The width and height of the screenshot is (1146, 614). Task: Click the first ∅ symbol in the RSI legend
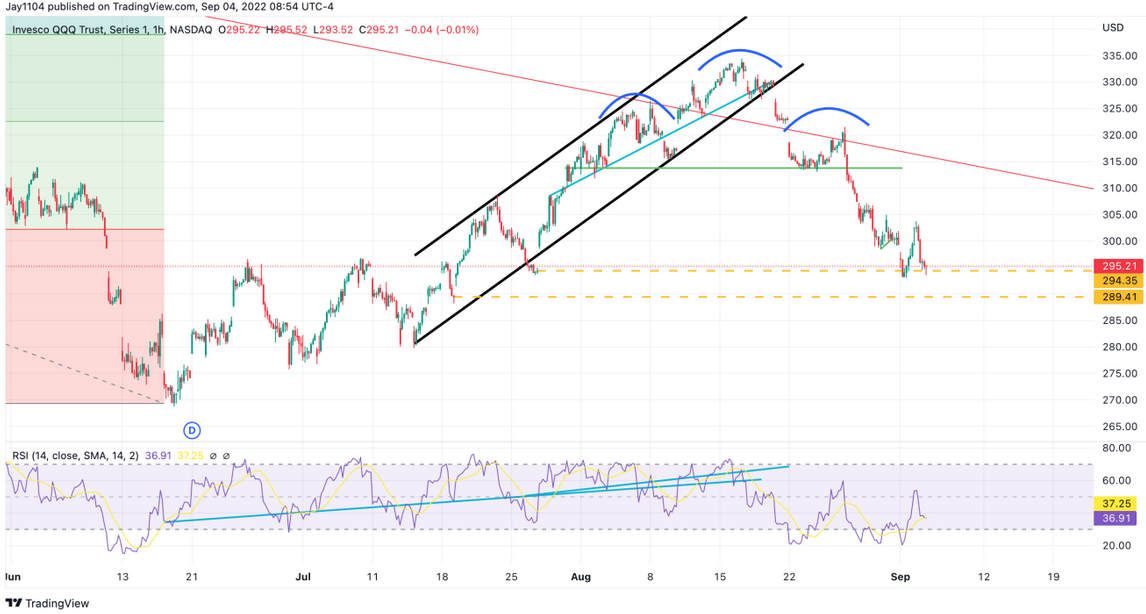[x=213, y=455]
